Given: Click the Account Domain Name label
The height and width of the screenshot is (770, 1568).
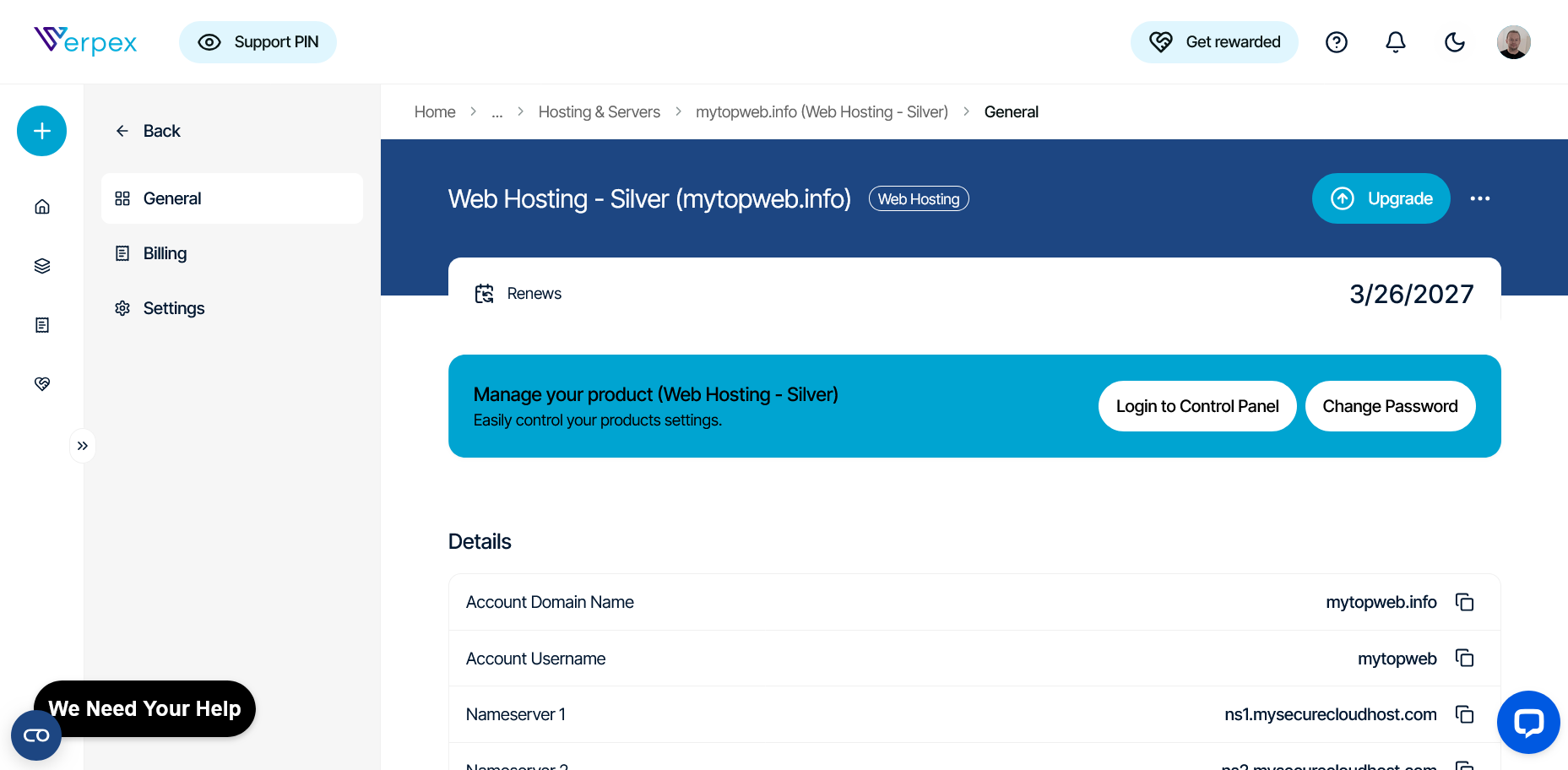Looking at the screenshot, I should [x=550, y=602].
